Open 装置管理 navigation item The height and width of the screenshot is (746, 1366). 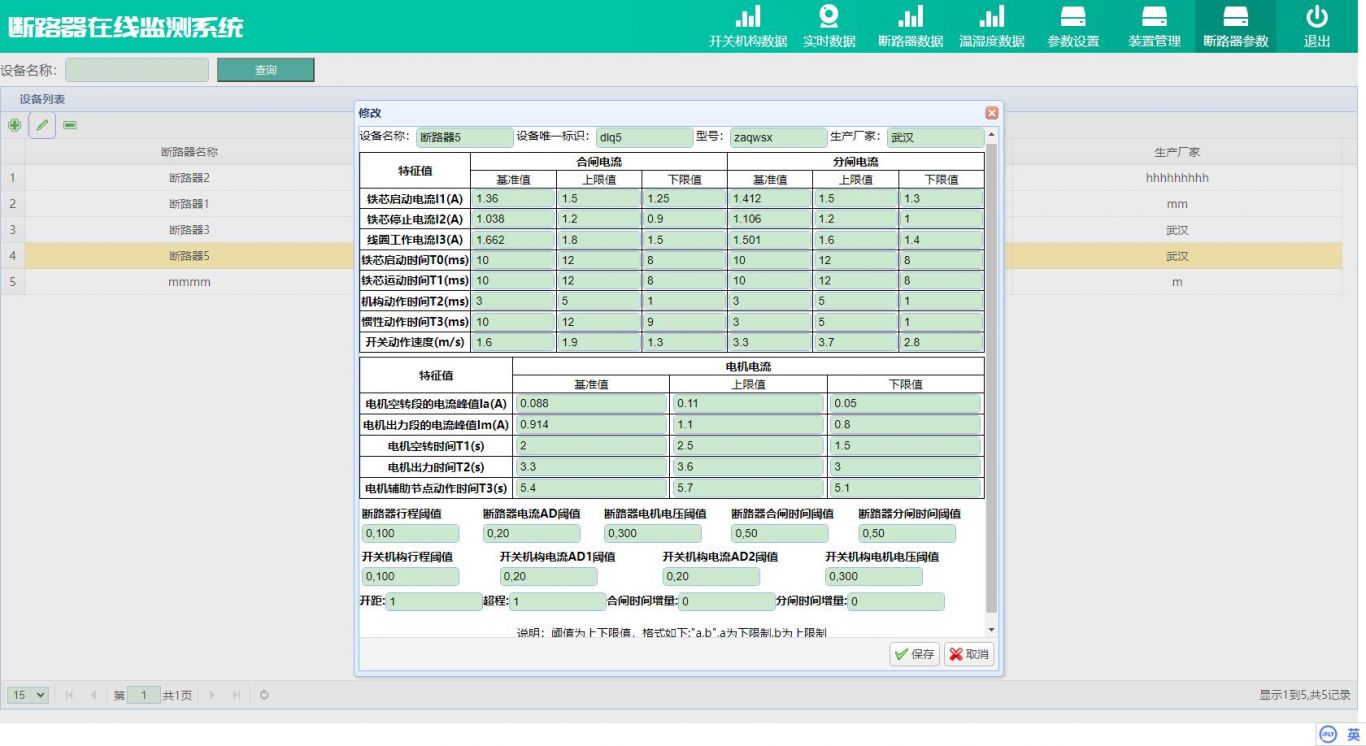[1155, 27]
